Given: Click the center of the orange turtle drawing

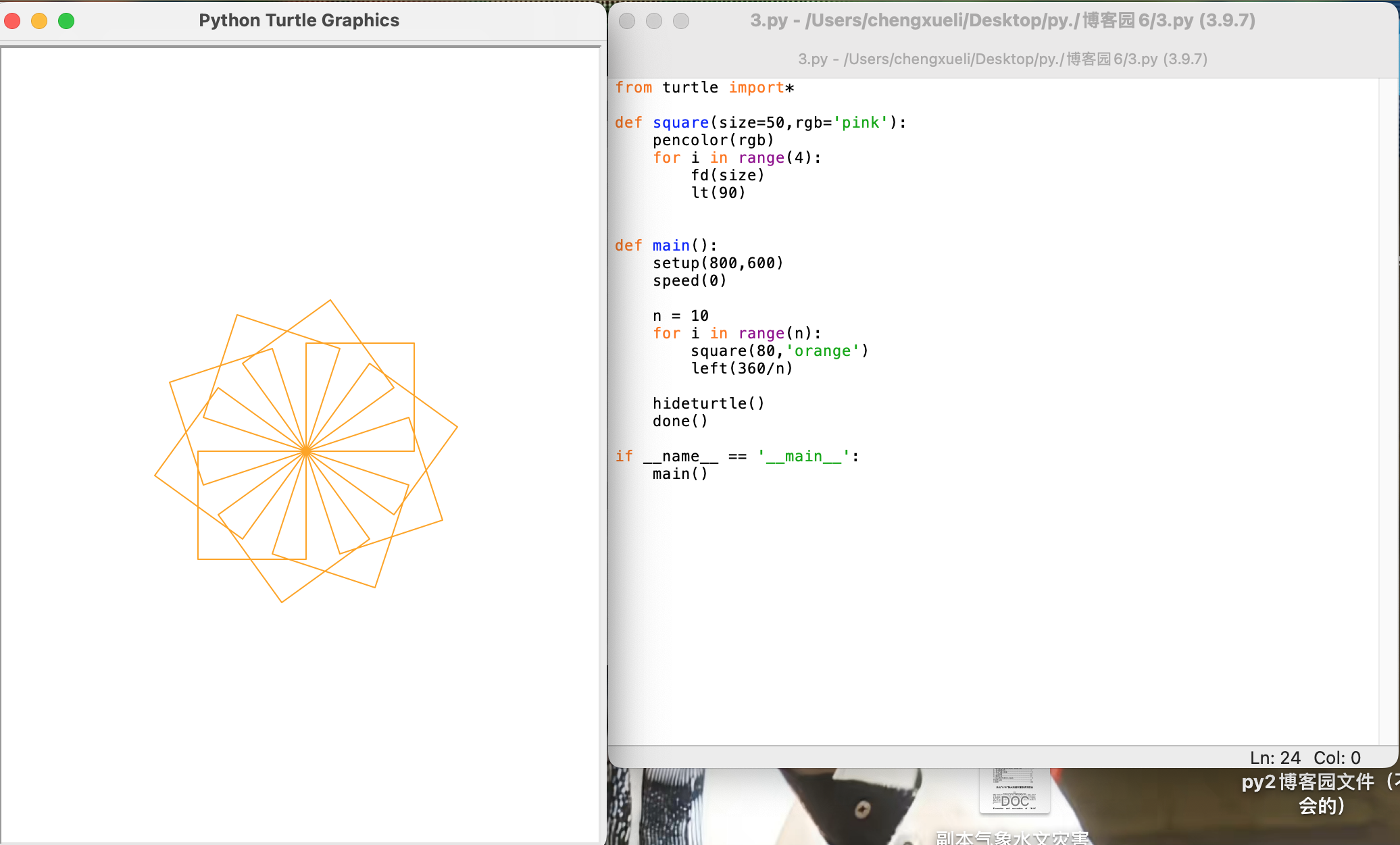Looking at the screenshot, I should point(306,451).
